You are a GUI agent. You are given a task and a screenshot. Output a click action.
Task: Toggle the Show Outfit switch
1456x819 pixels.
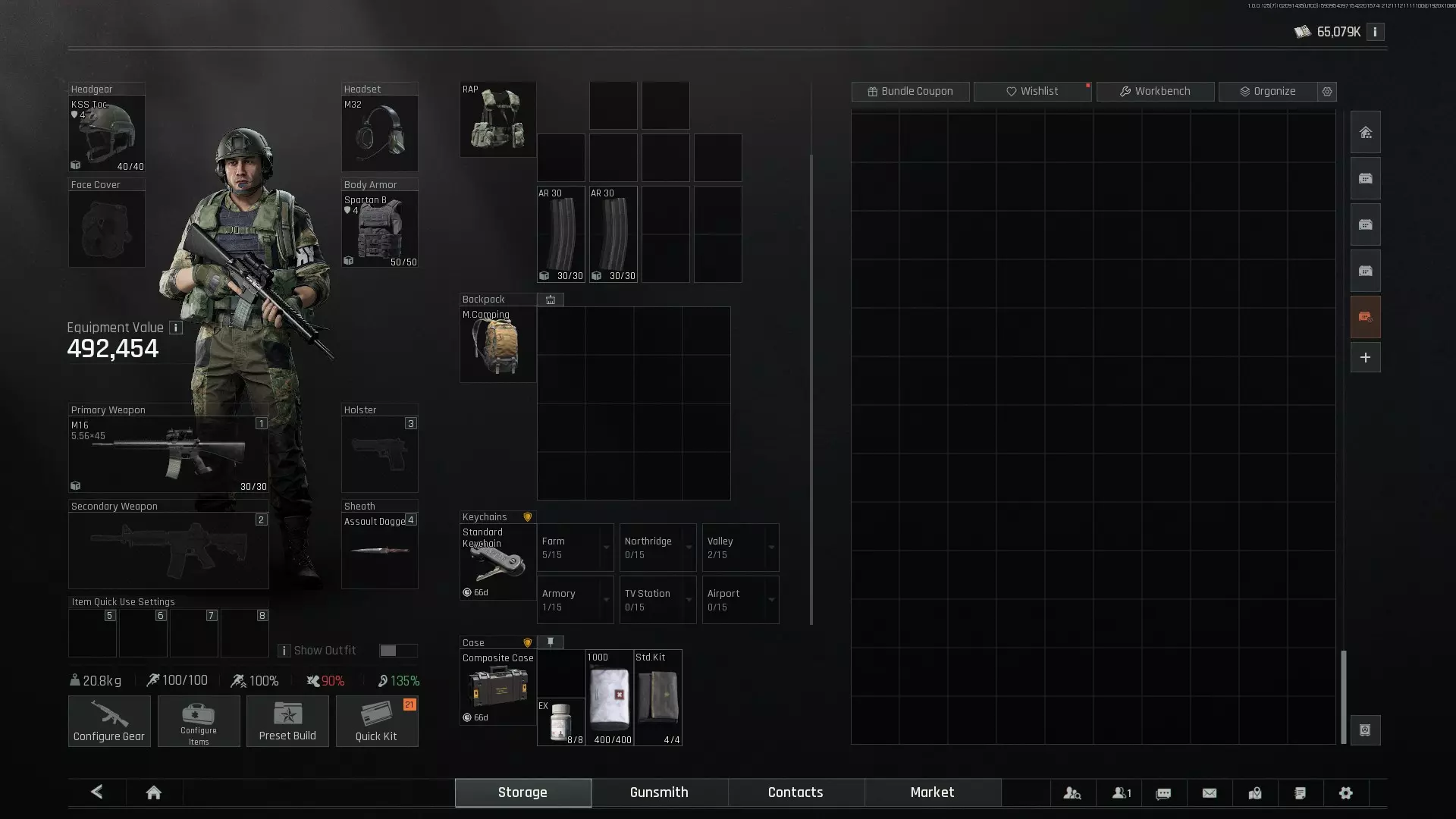397,651
